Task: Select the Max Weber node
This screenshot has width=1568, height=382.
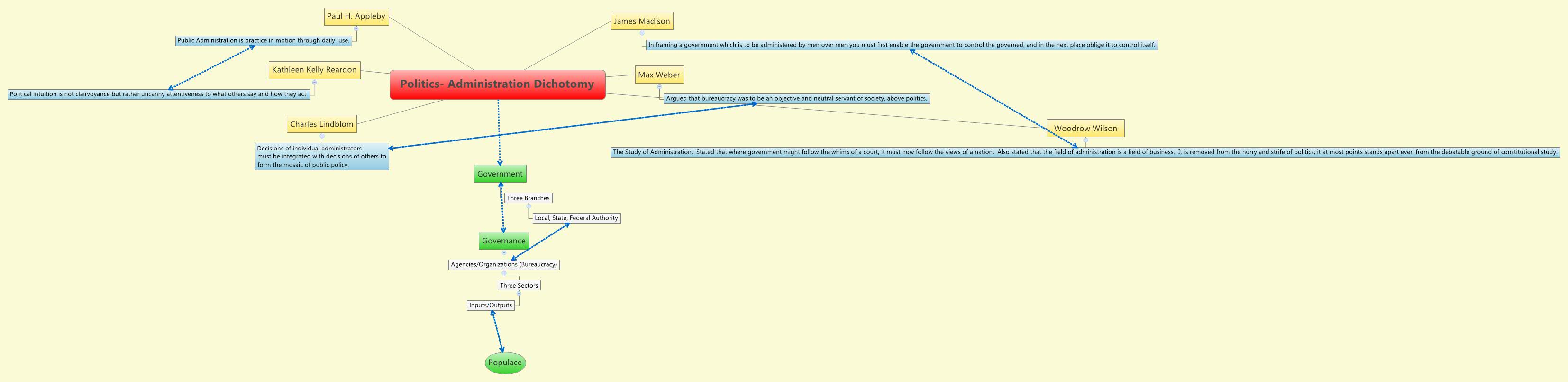Action: coord(658,75)
